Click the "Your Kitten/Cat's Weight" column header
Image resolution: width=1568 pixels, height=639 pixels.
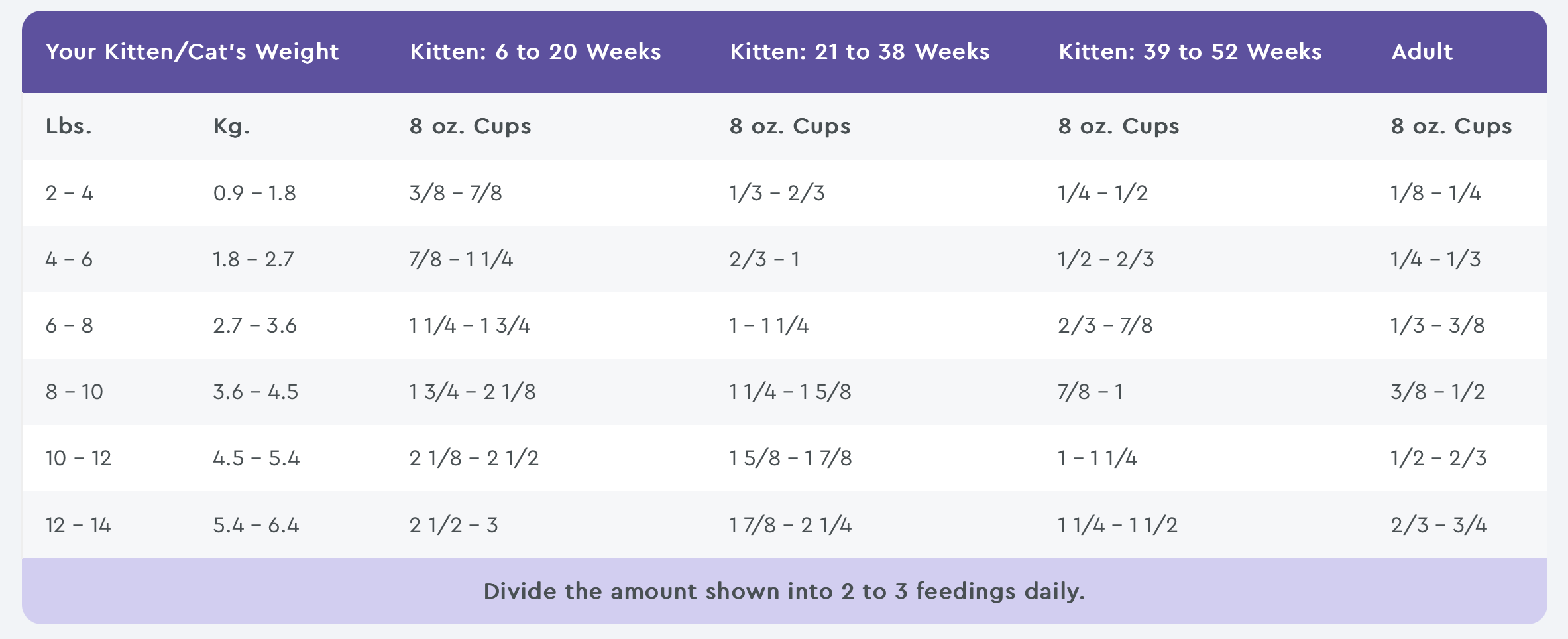coord(192,52)
